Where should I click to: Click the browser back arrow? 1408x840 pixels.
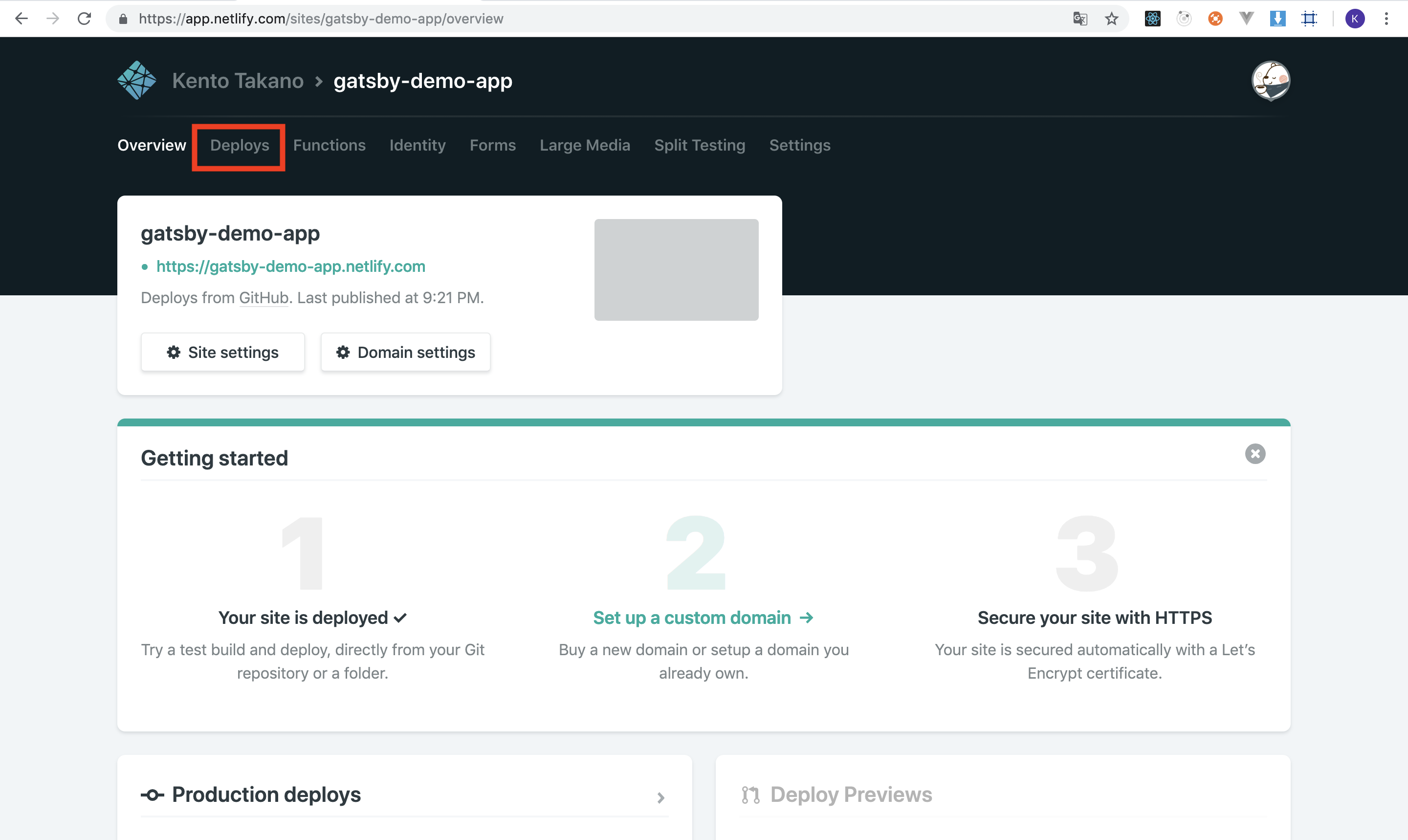pyautogui.click(x=22, y=19)
